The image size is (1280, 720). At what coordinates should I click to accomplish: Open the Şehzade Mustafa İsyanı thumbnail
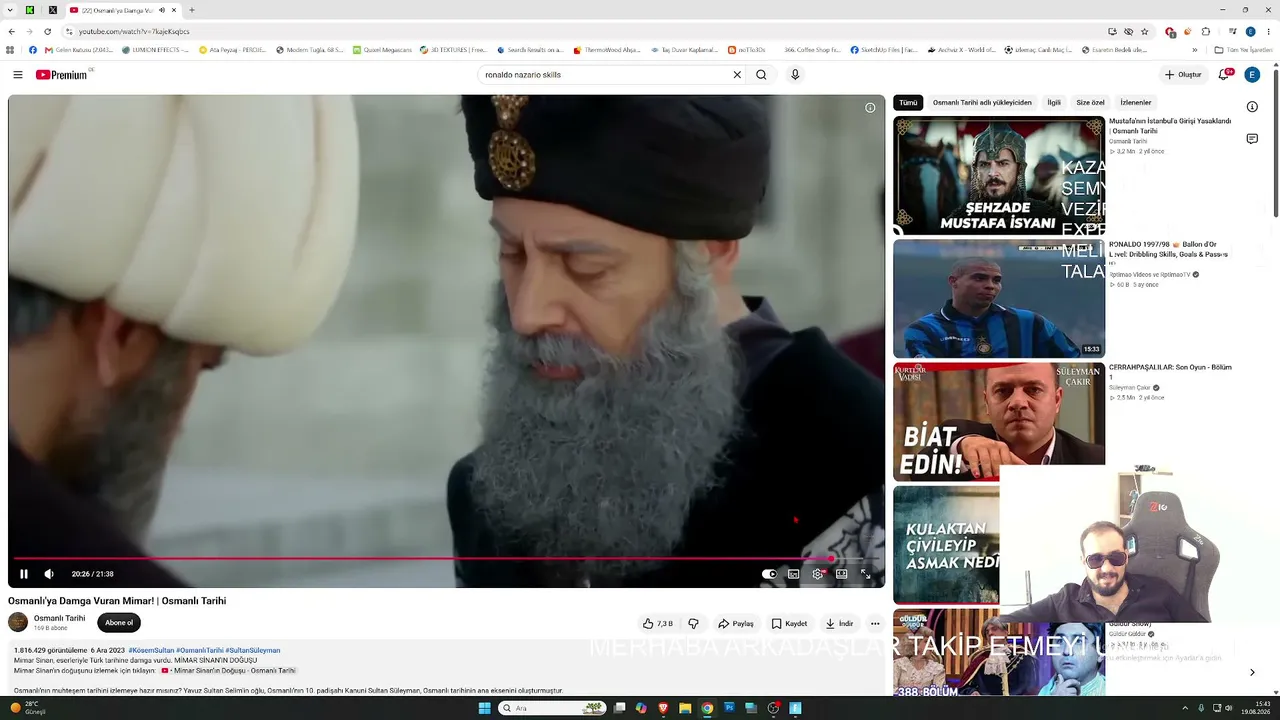click(x=999, y=176)
